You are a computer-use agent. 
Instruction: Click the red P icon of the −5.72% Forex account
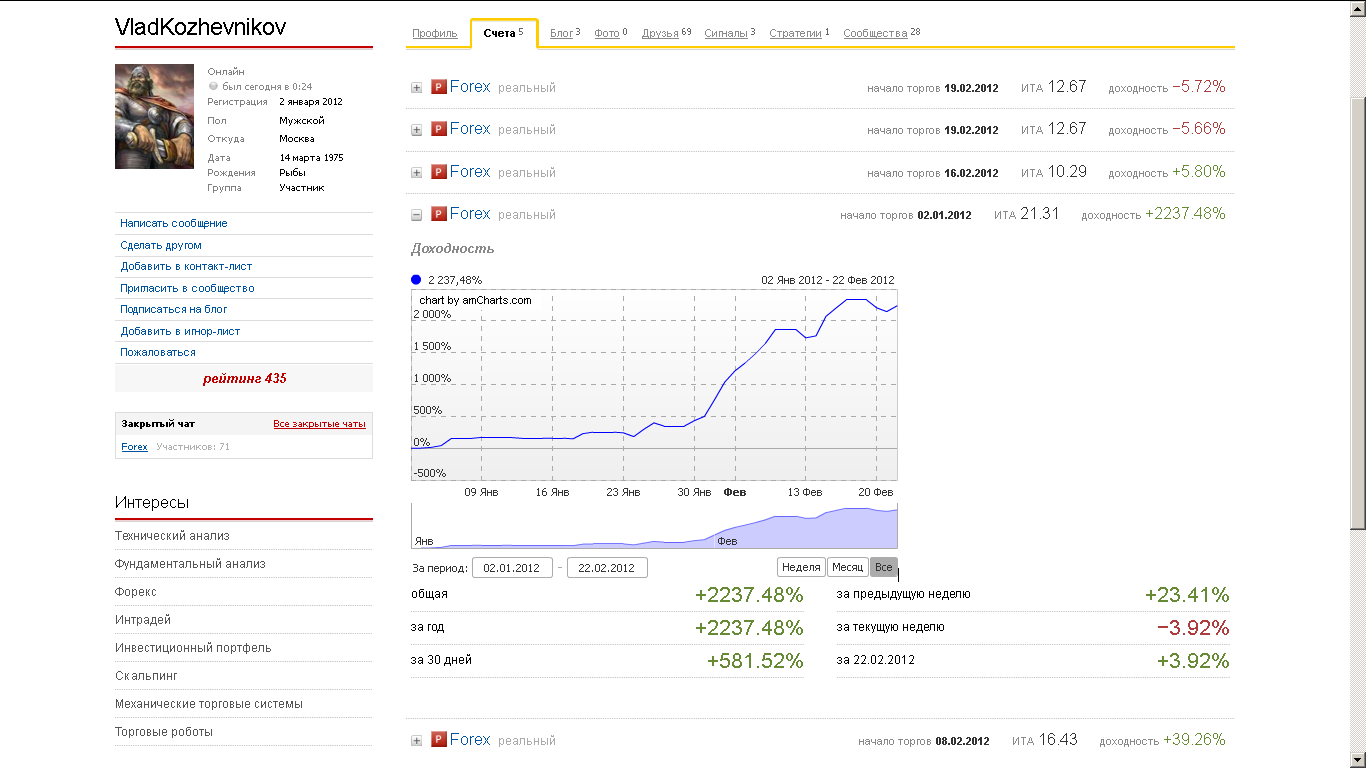coord(438,87)
